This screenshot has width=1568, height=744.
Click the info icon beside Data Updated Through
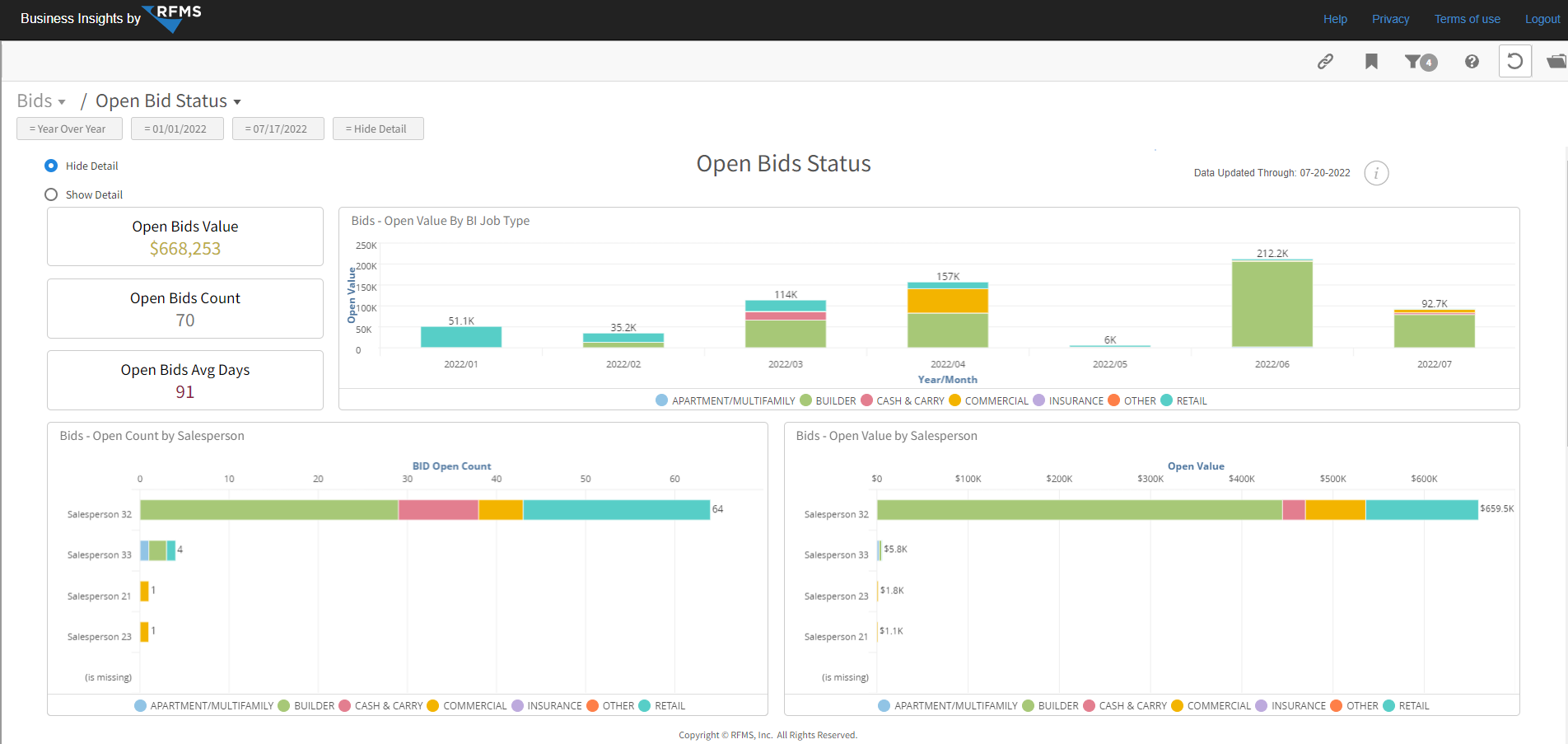click(1376, 173)
